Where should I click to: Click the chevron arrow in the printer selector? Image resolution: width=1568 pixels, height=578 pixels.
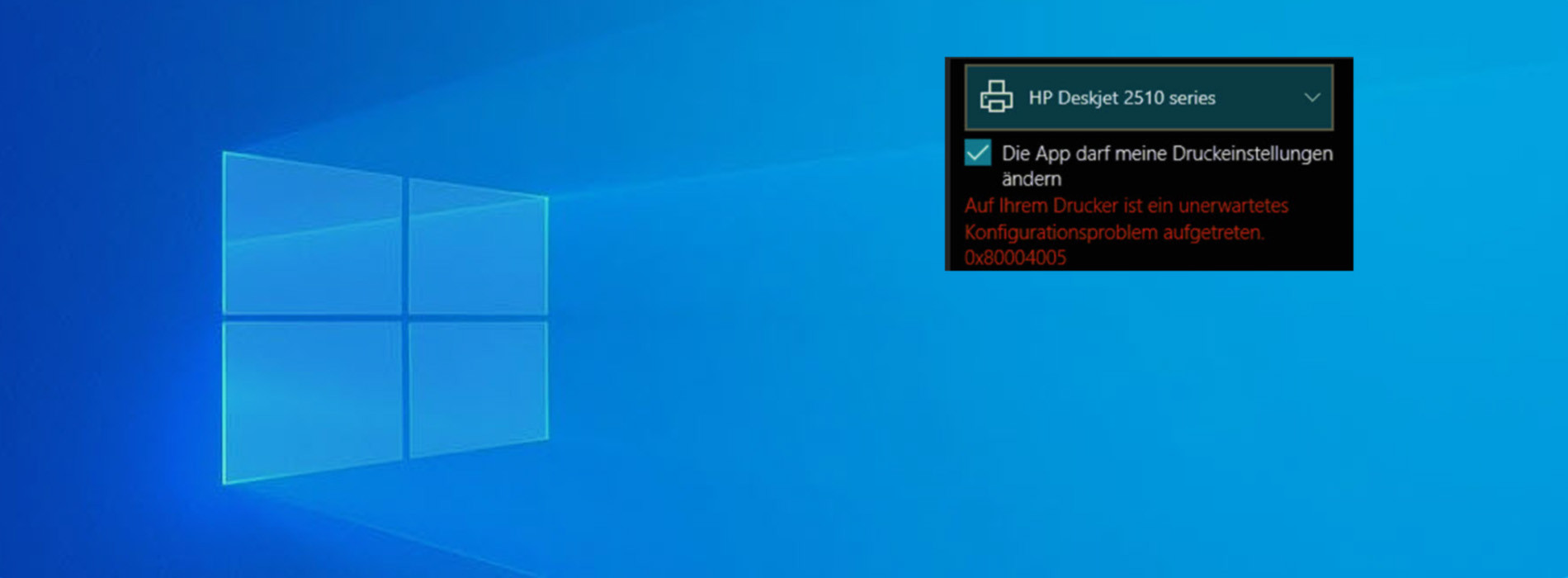(1312, 97)
